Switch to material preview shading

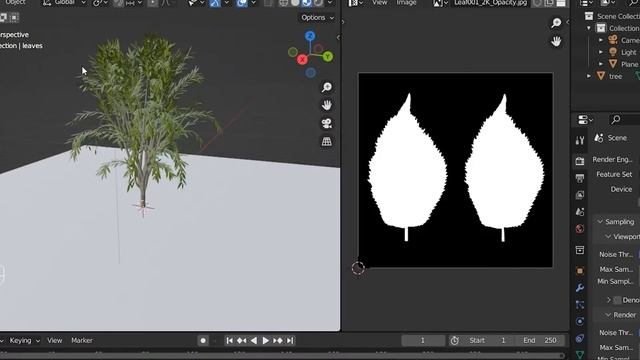click(307, 3)
